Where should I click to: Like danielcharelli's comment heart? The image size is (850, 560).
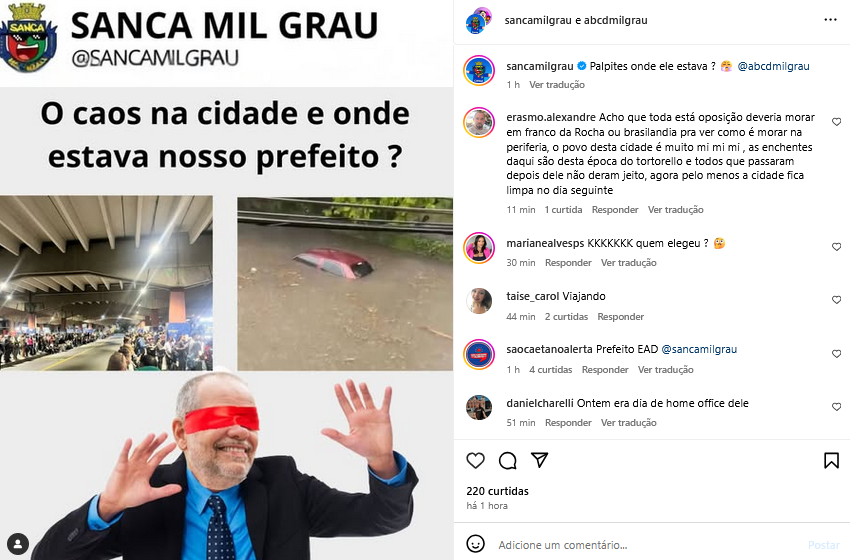pos(836,407)
